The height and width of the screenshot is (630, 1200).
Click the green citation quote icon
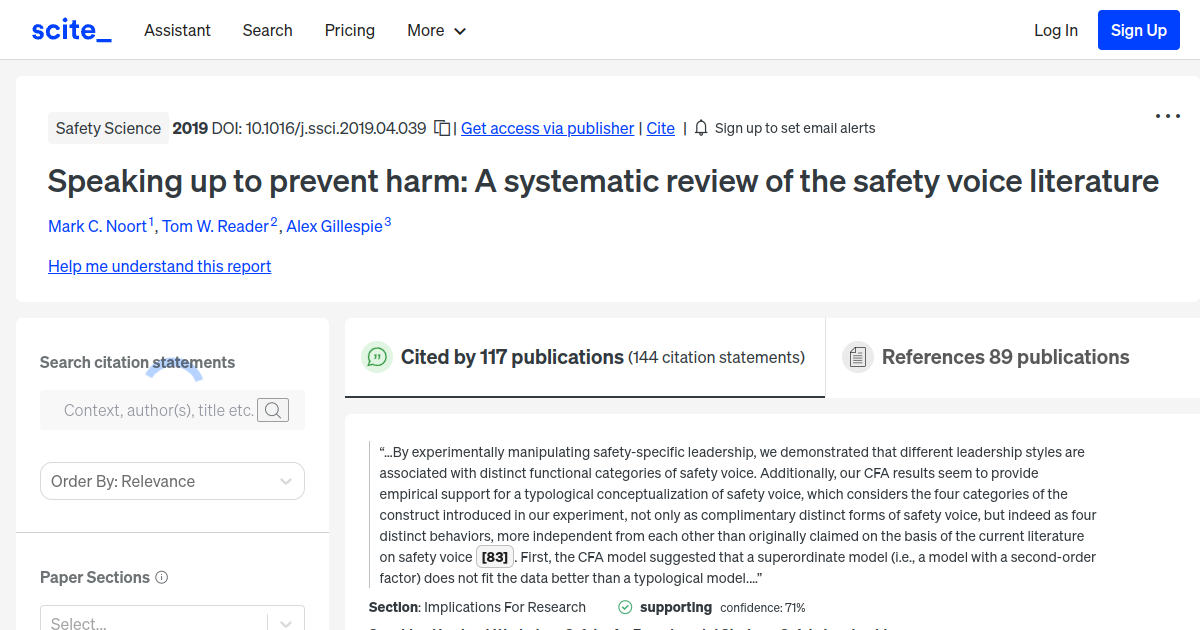[377, 357]
